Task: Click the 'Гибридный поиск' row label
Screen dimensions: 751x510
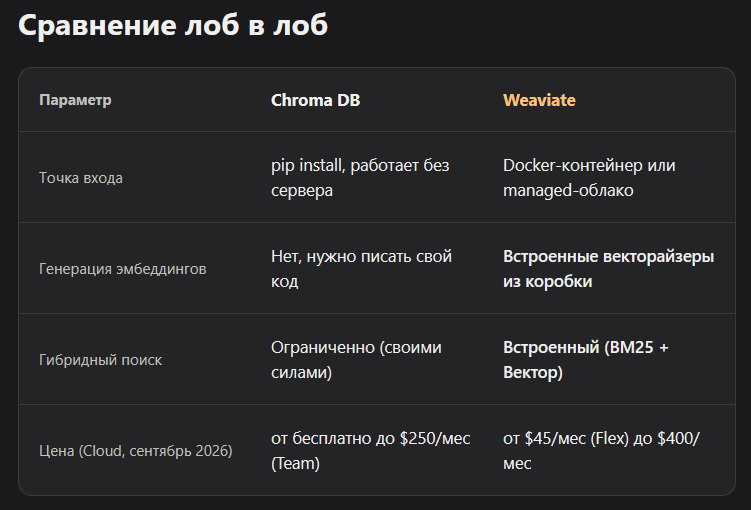Action: [101, 360]
